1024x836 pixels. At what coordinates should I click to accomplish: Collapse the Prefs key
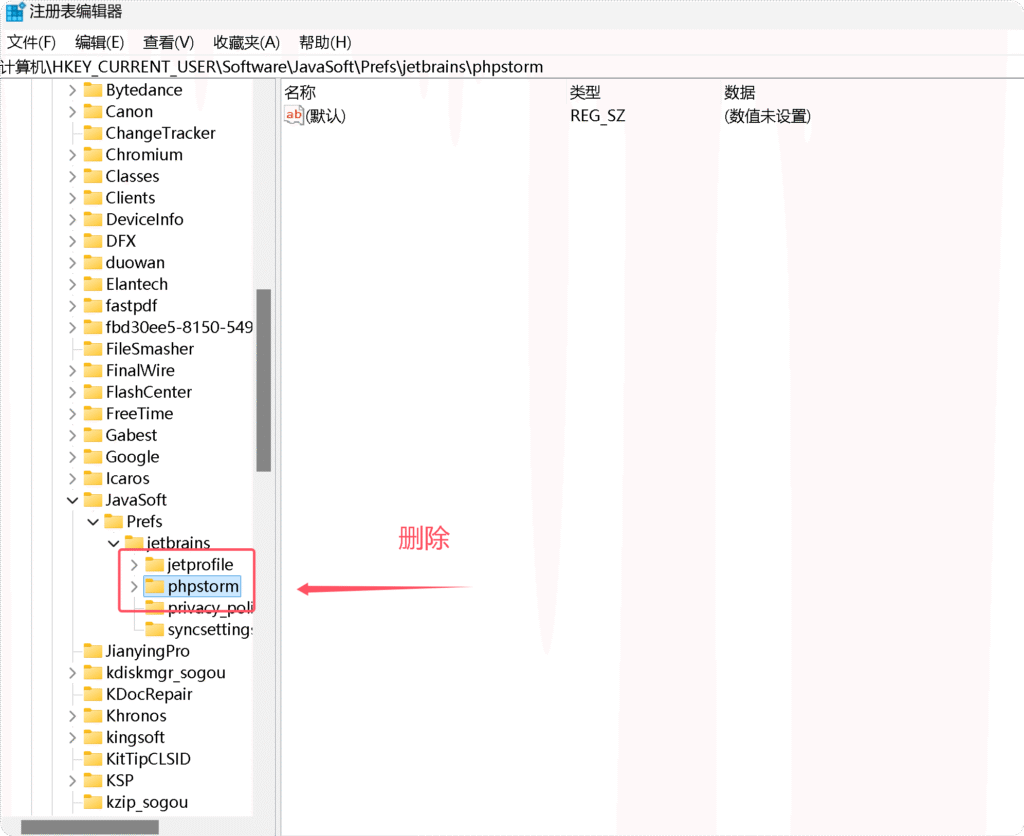(93, 522)
